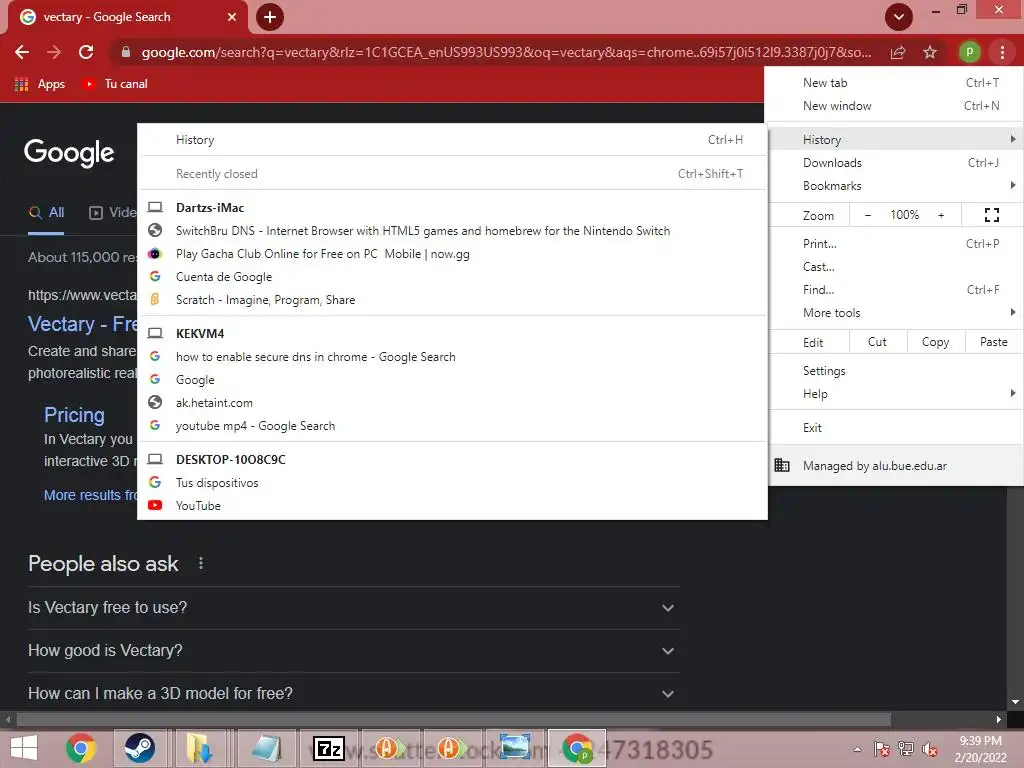Open the Tu canal YouTube bookmark
Image resolution: width=1024 pixels, height=768 pixels.
(115, 84)
